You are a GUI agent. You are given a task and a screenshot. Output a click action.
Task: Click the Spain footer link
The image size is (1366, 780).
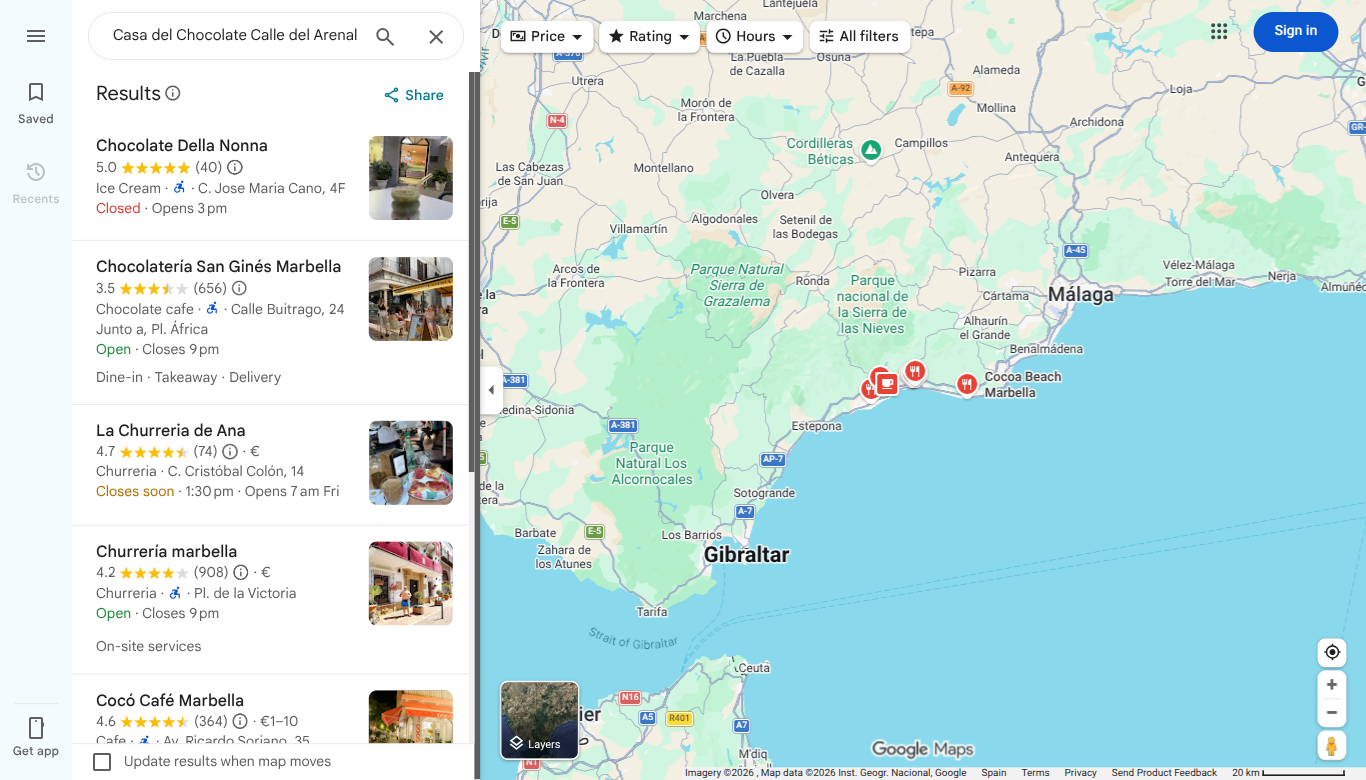994,773
